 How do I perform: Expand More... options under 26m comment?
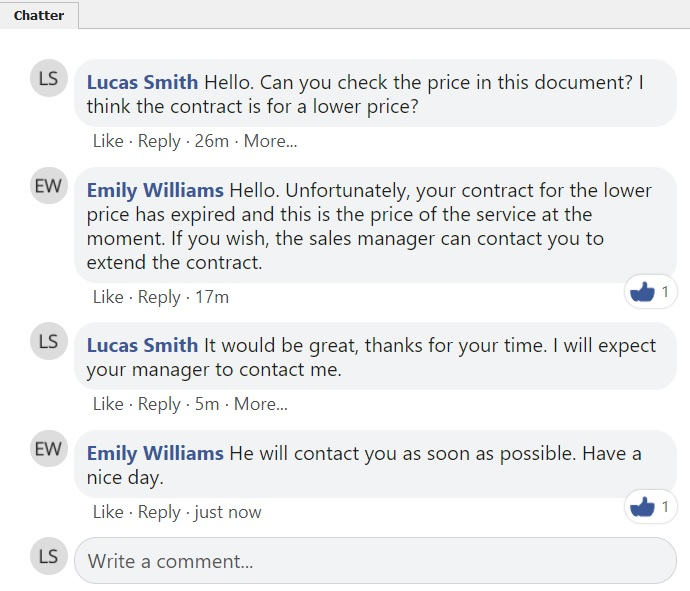271,141
